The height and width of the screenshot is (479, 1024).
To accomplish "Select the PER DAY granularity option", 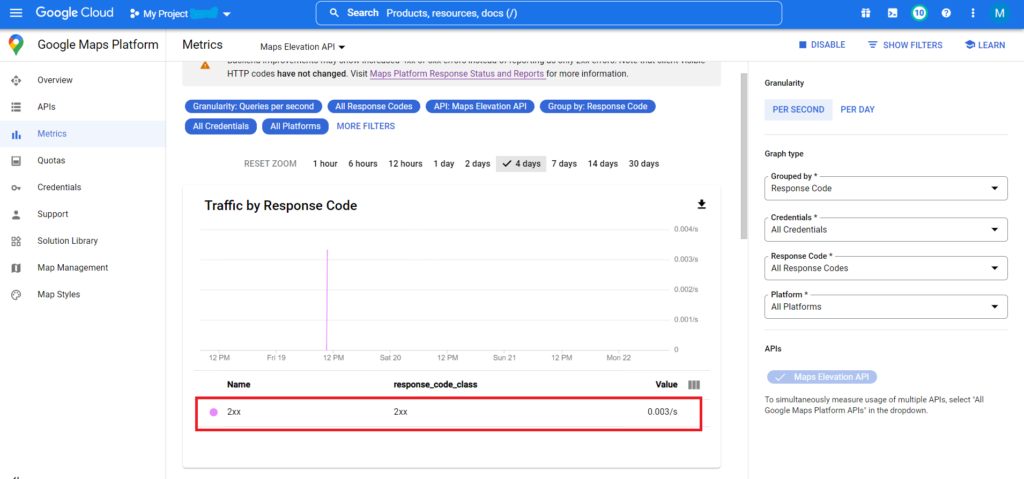I will point(857,110).
